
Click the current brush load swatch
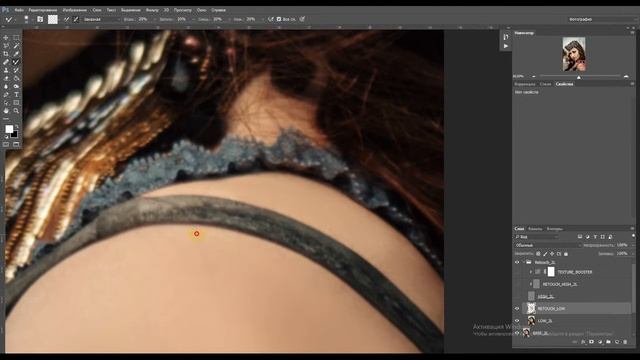[53, 19]
